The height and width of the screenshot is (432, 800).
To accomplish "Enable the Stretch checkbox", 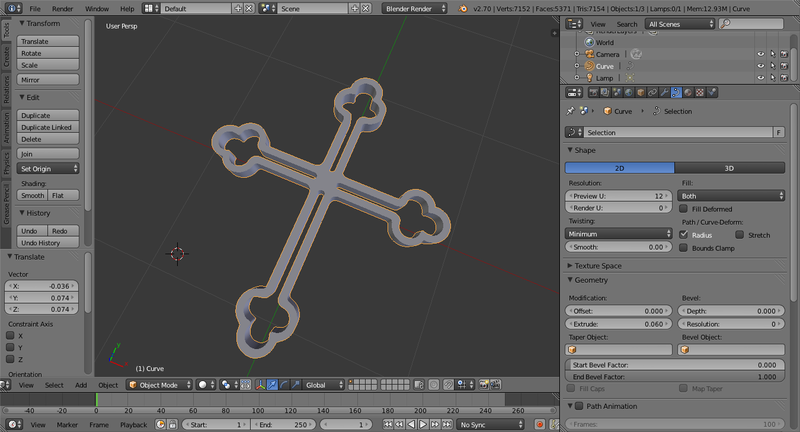I will pyautogui.click(x=740, y=235).
